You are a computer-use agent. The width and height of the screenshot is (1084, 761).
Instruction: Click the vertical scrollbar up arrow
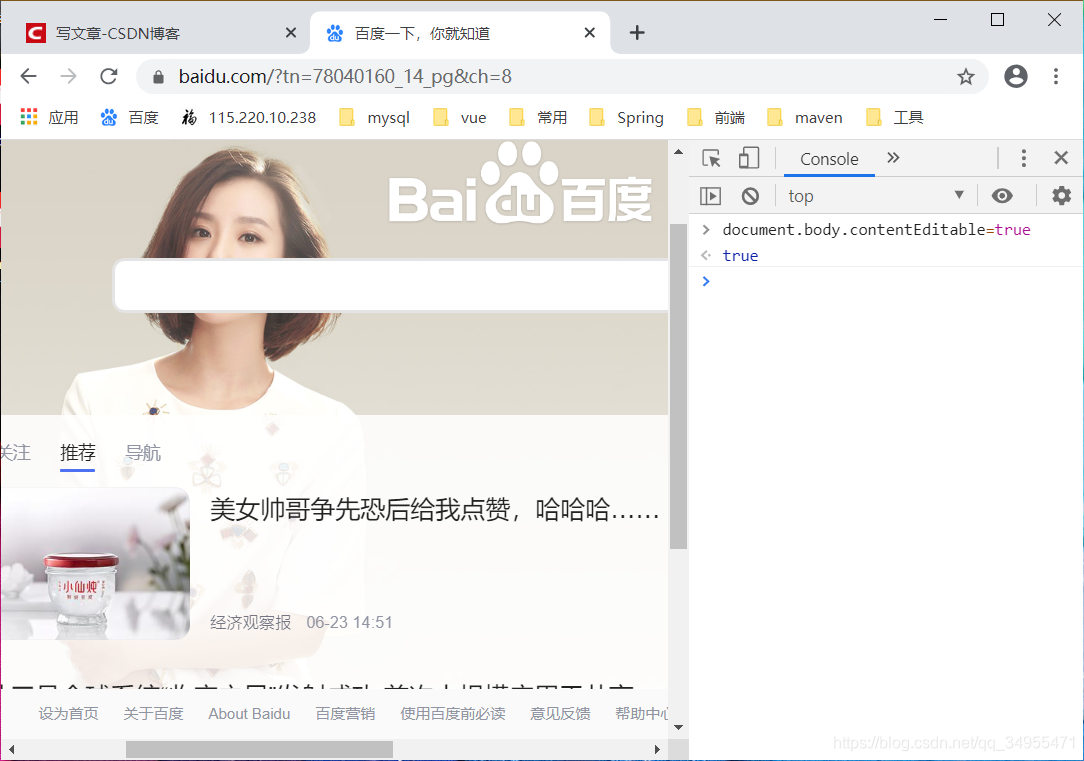678,151
